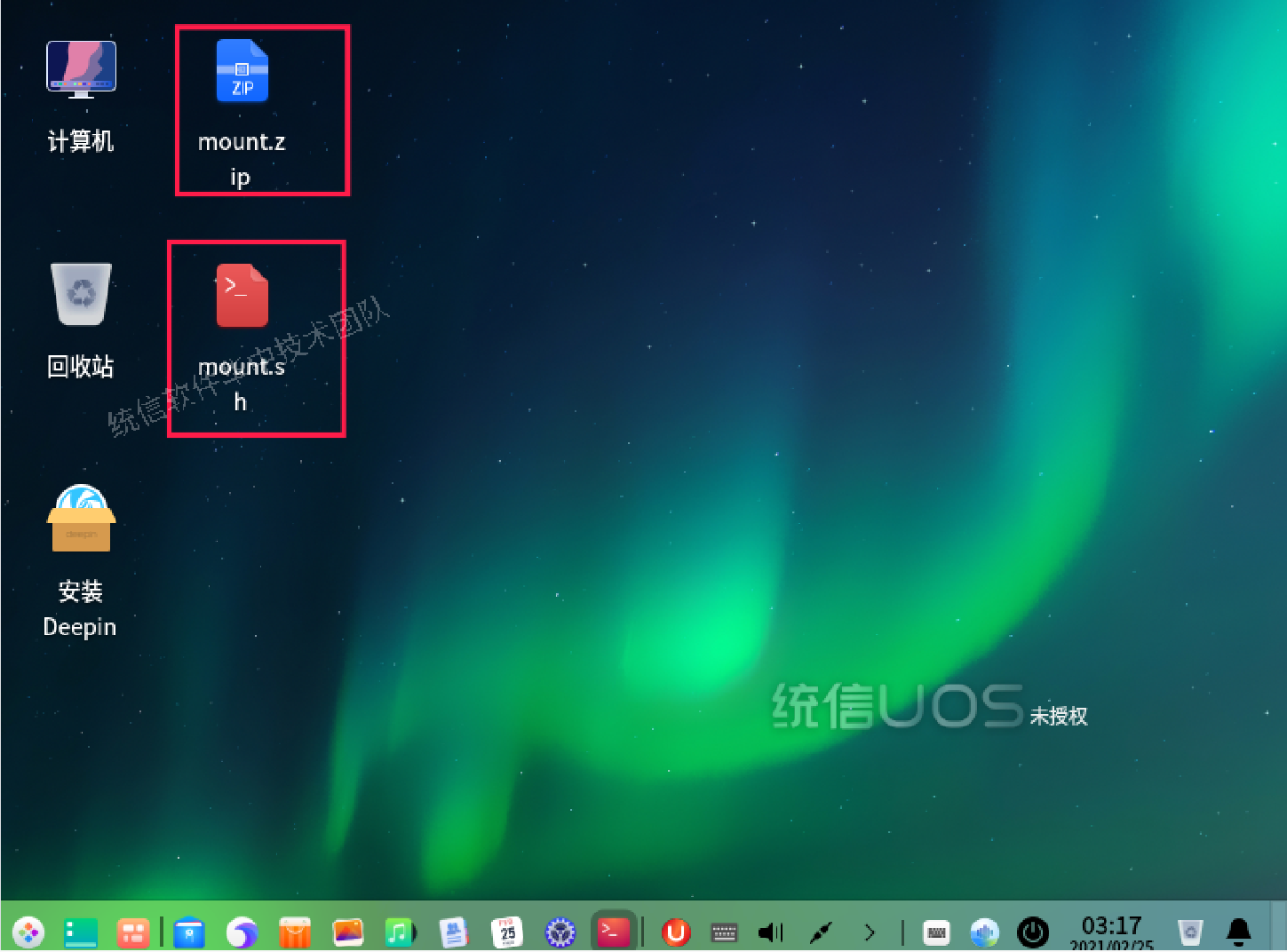Viewport: 1287px width, 952px height.
Task: Open the voice assistant tray icon
Action: point(984,932)
